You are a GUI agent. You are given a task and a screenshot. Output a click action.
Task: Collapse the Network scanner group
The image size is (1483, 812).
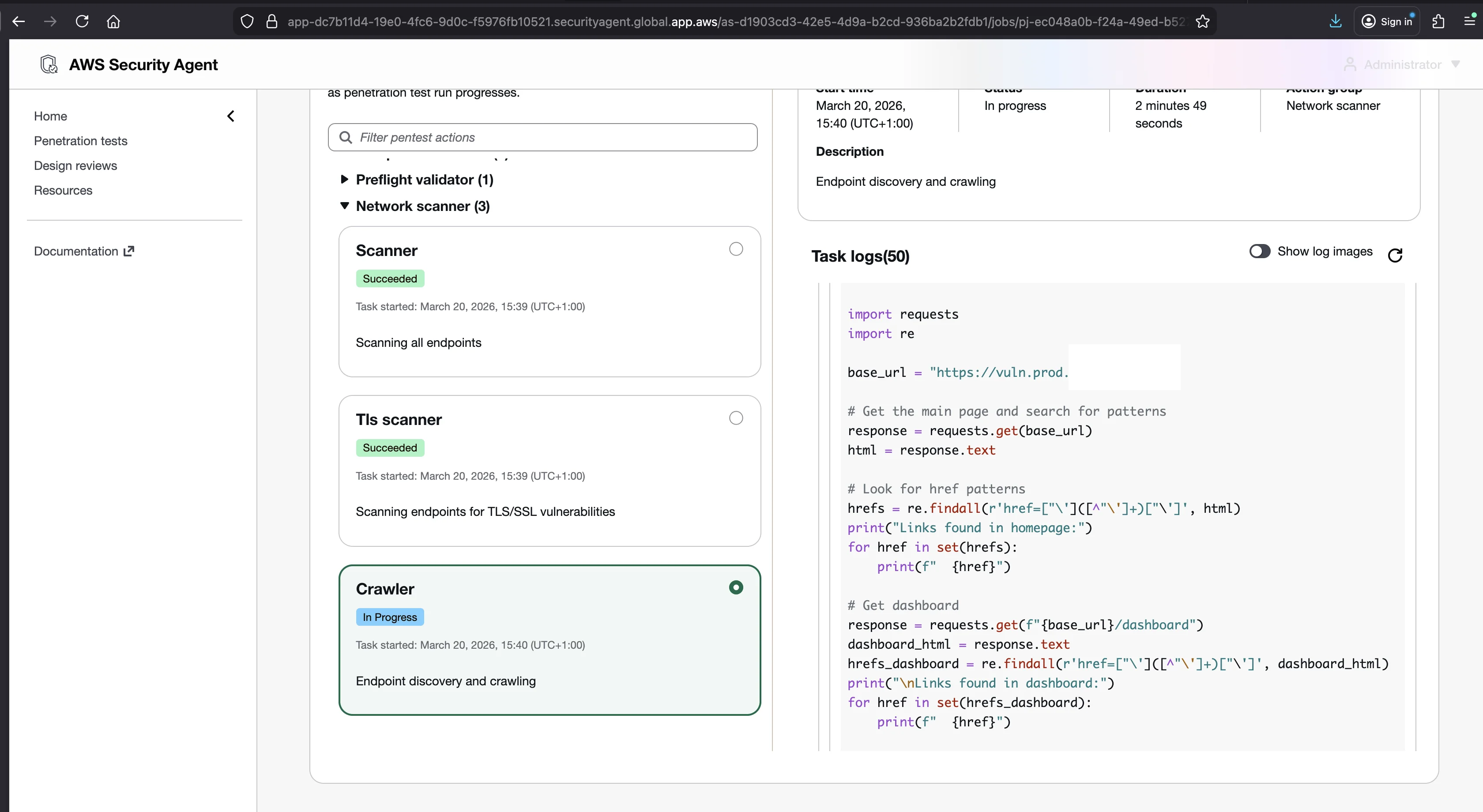pos(344,206)
